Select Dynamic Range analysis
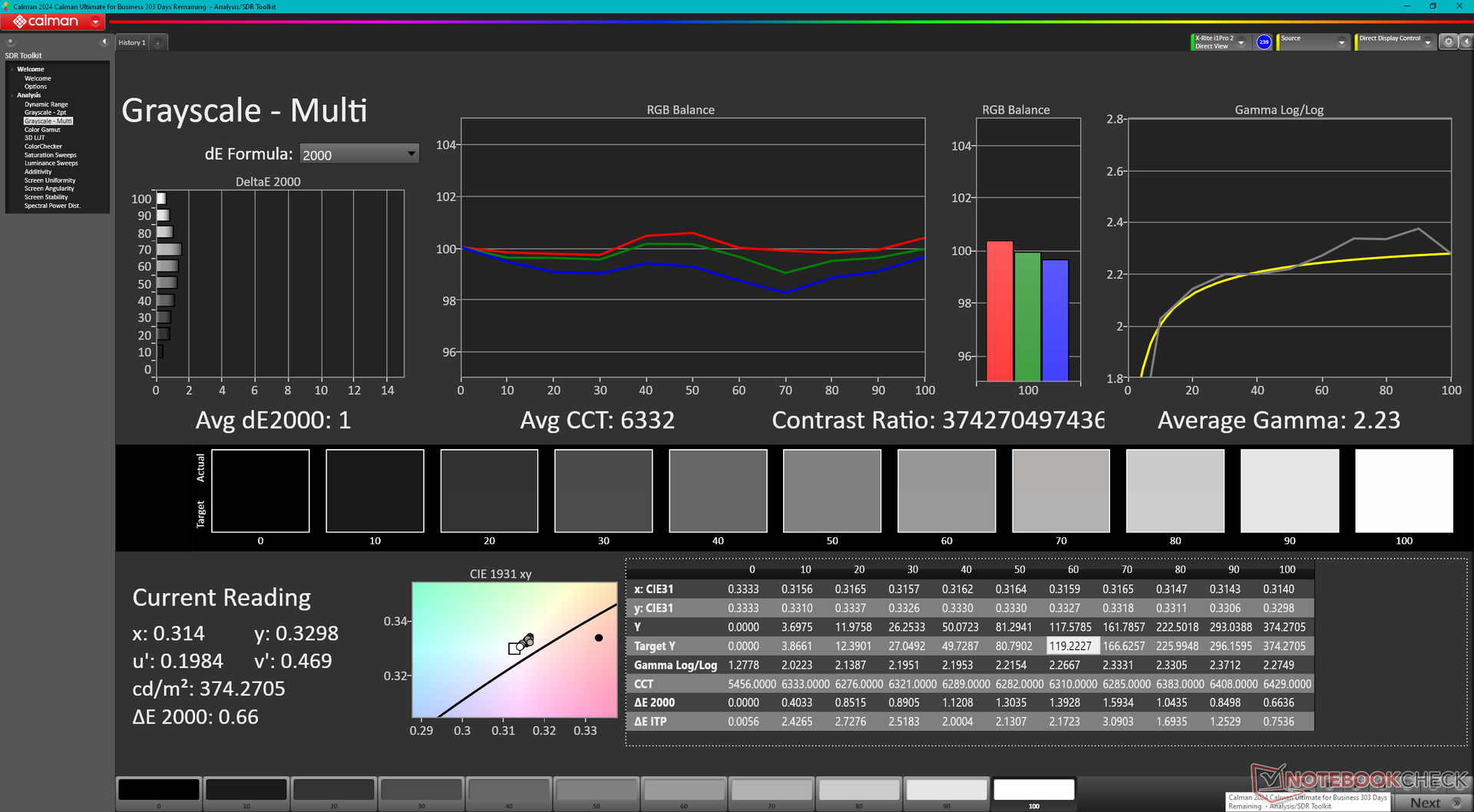Screen dimensions: 1474x812 click(46, 104)
